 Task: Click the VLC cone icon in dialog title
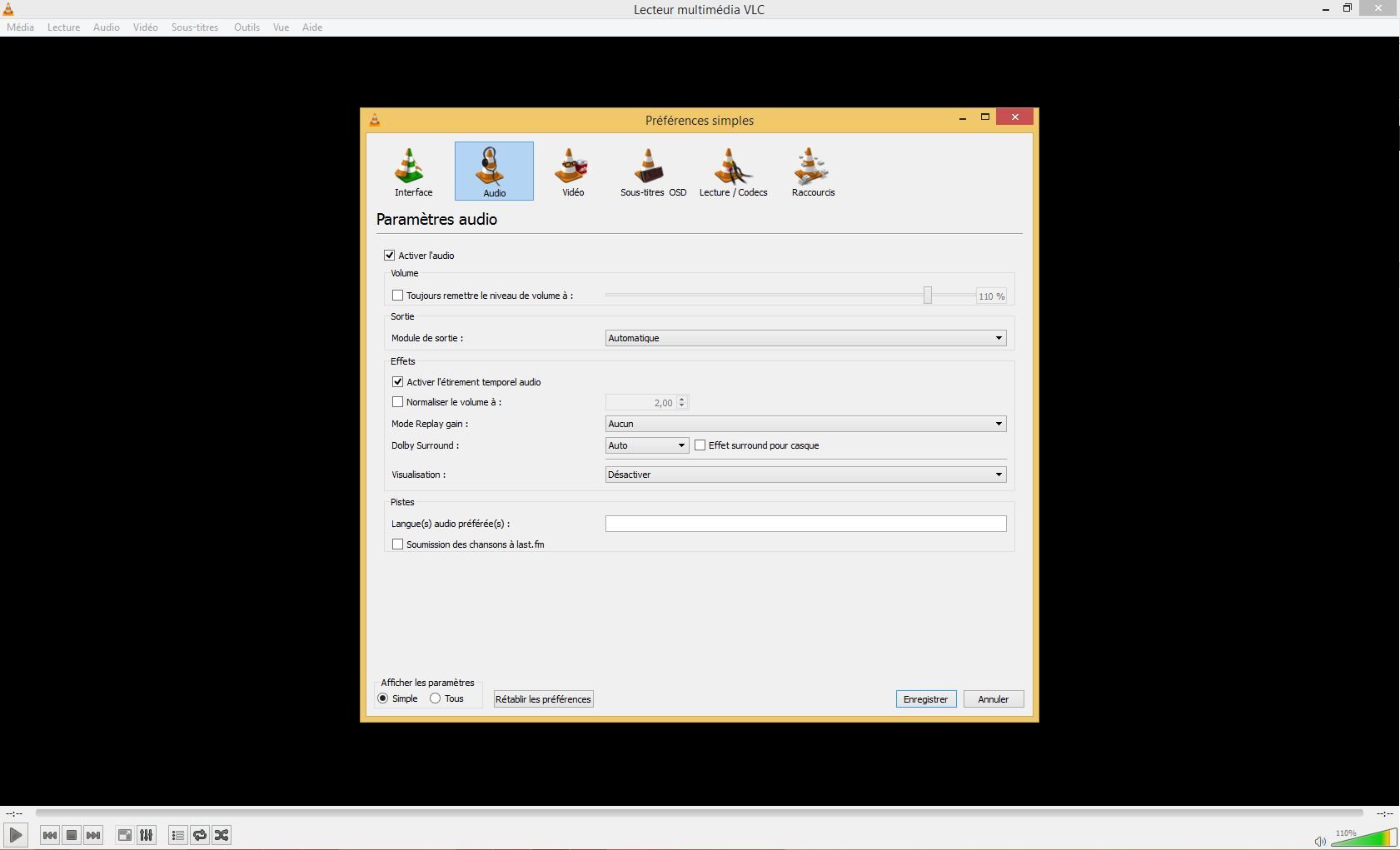(x=375, y=120)
